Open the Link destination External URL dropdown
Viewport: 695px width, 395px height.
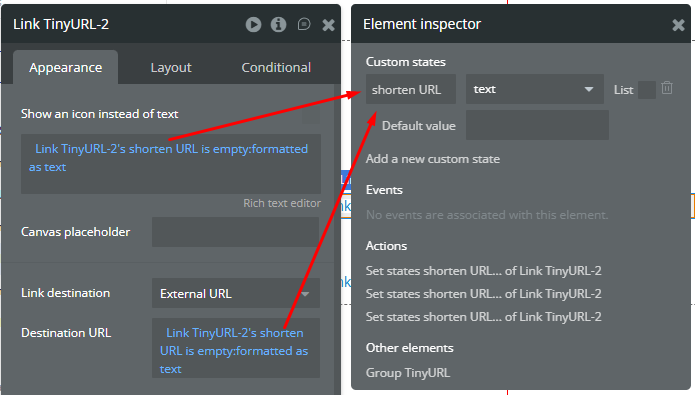(x=236, y=293)
